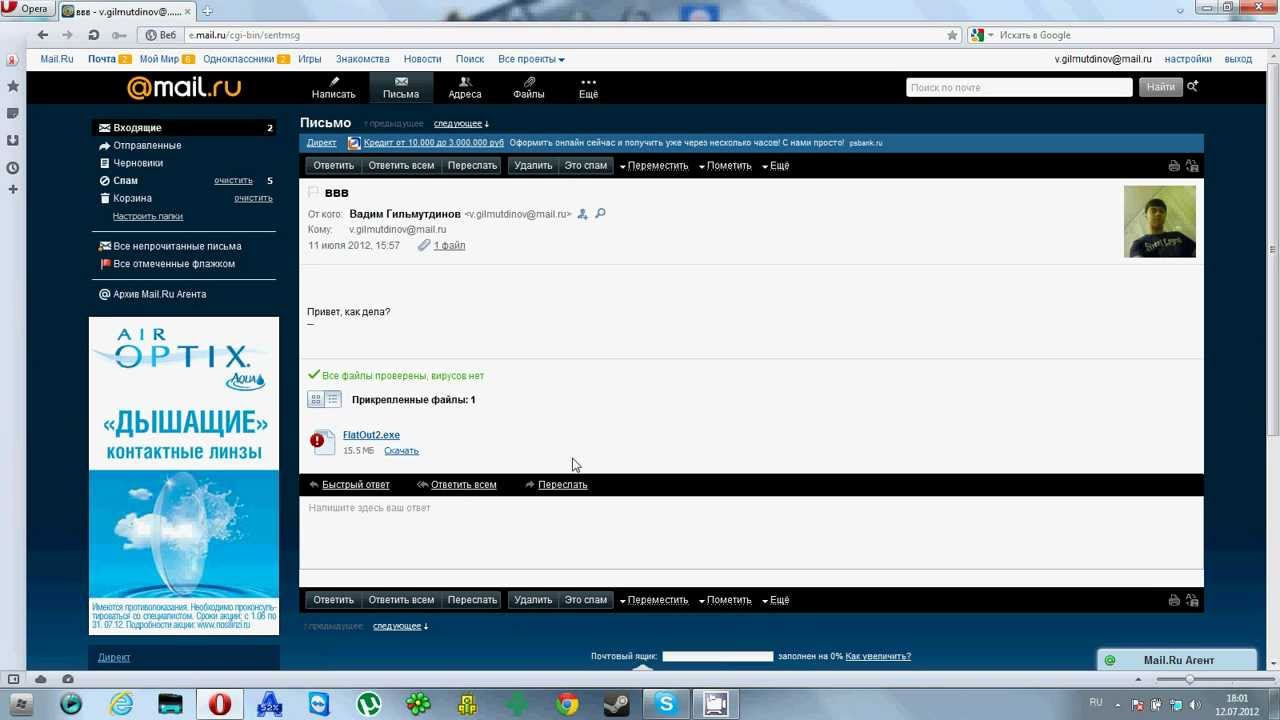Click the advanced search magnifier icon

click(x=1192, y=87)
